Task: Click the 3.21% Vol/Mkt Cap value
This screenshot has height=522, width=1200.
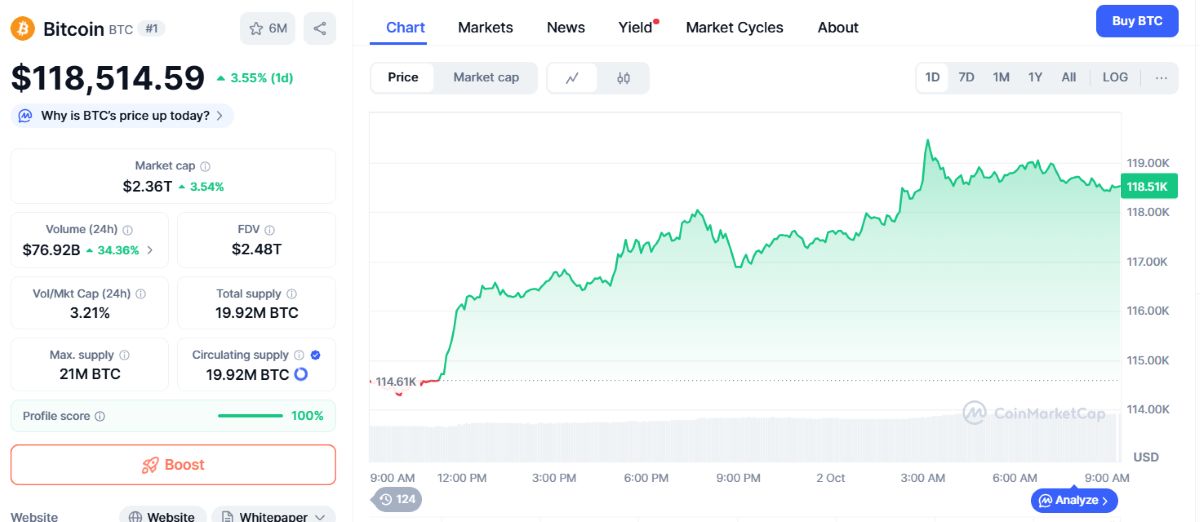Action: coord(89,313)
